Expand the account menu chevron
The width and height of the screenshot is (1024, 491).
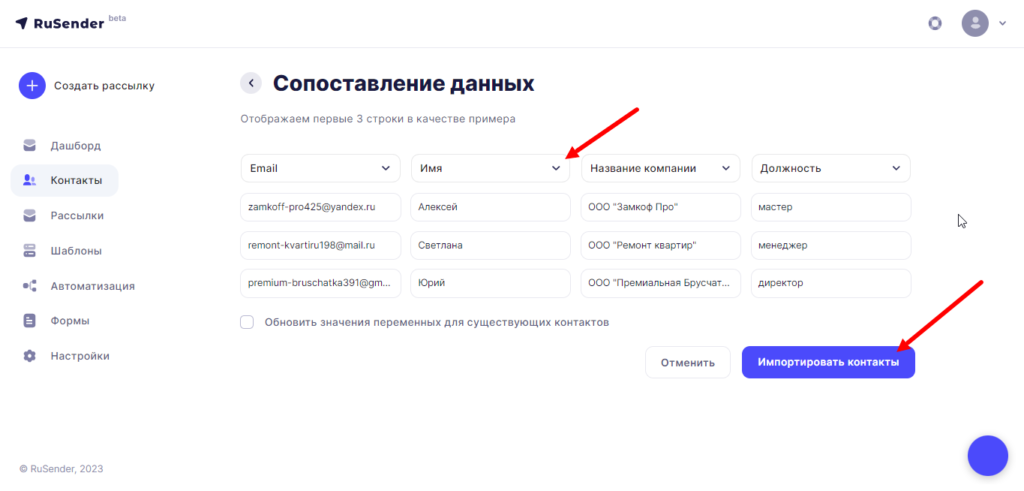[1003, 24]
